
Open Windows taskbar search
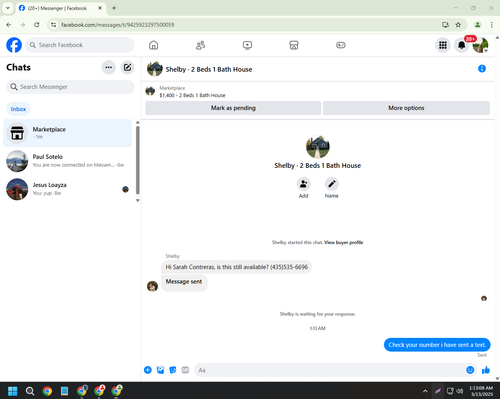(30, 391)
